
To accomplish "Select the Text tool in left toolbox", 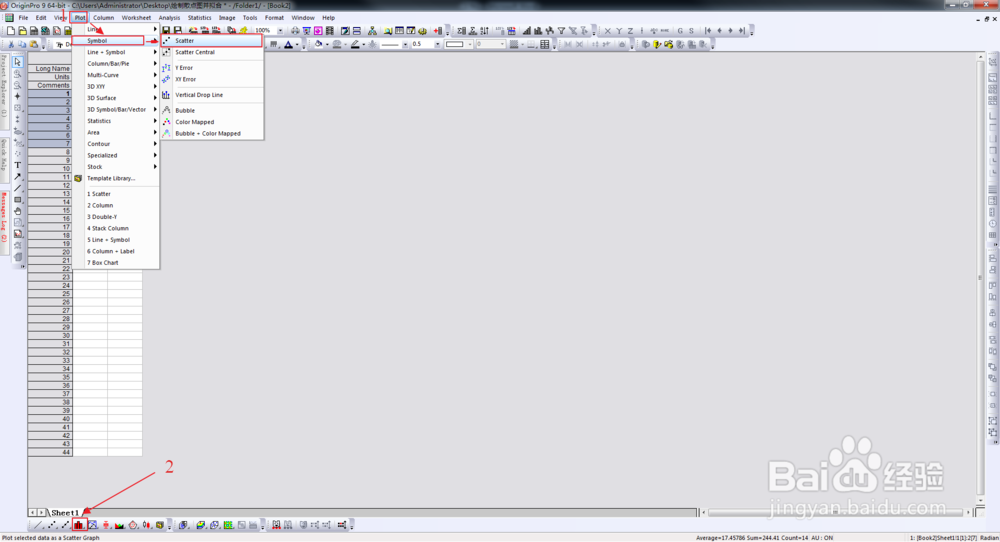I will tap(17, 165).
